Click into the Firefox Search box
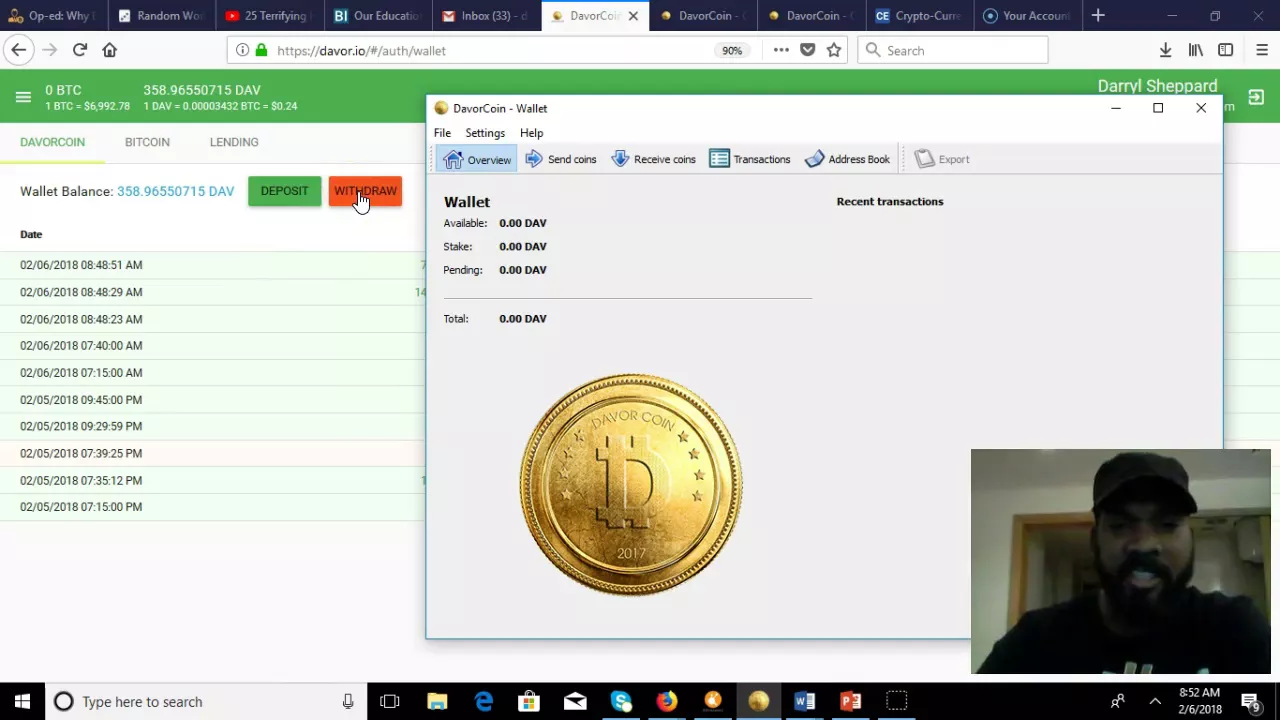 click(952, 50)
